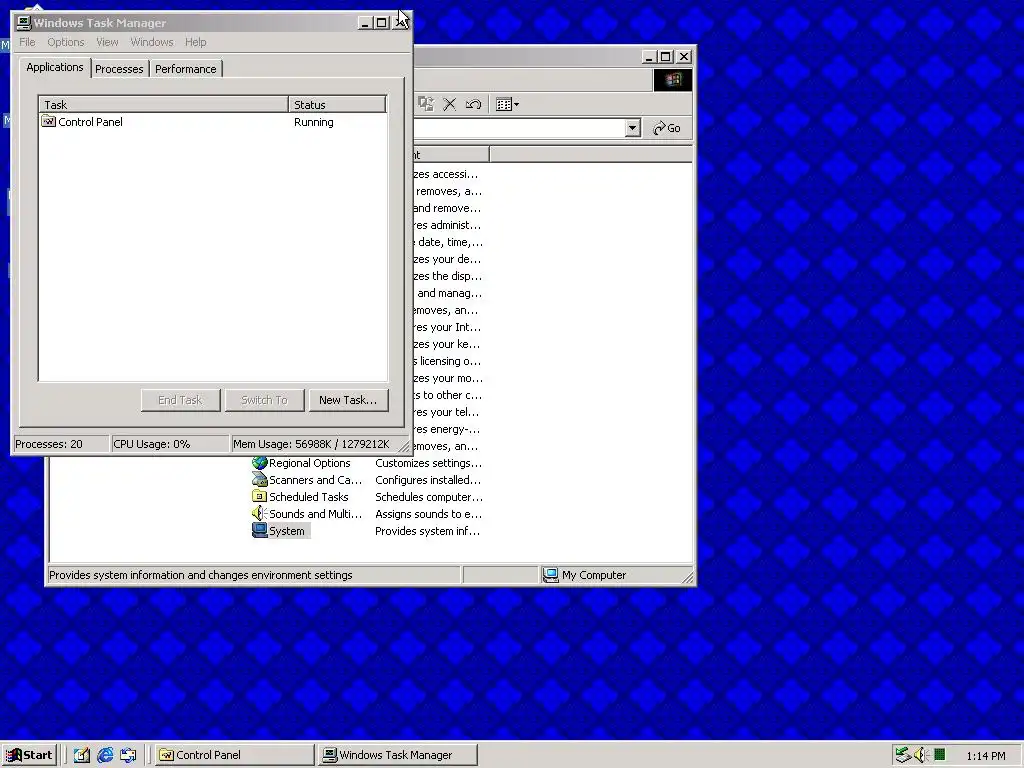Screen dimensions: 1024x768
Task: Select Regional Options item
Action: [x=301, y=463]
